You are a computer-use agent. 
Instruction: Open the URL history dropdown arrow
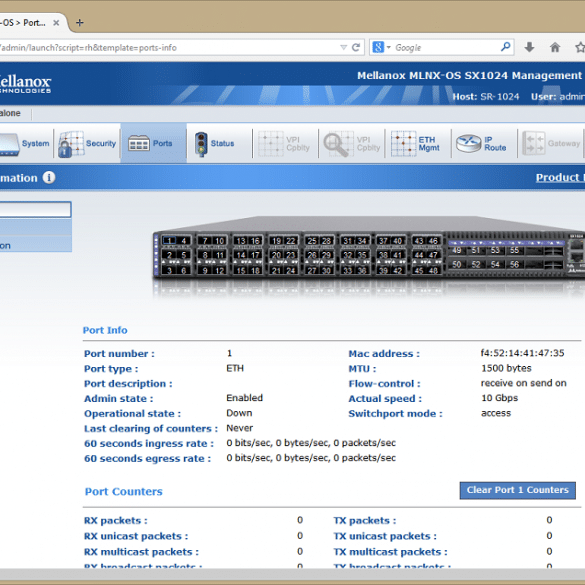point(344,47)
